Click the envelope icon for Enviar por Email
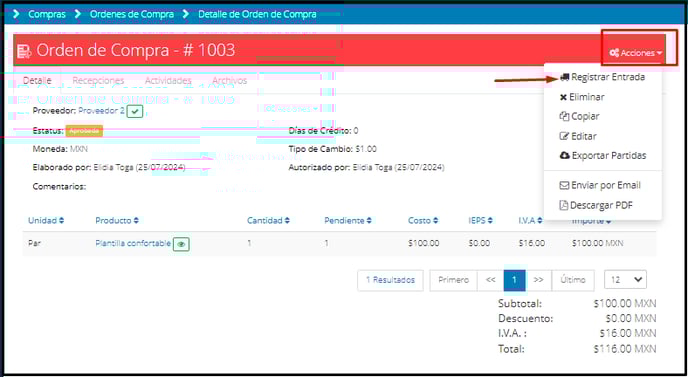This screenshot has width=688, height=377. pos(564,185)
